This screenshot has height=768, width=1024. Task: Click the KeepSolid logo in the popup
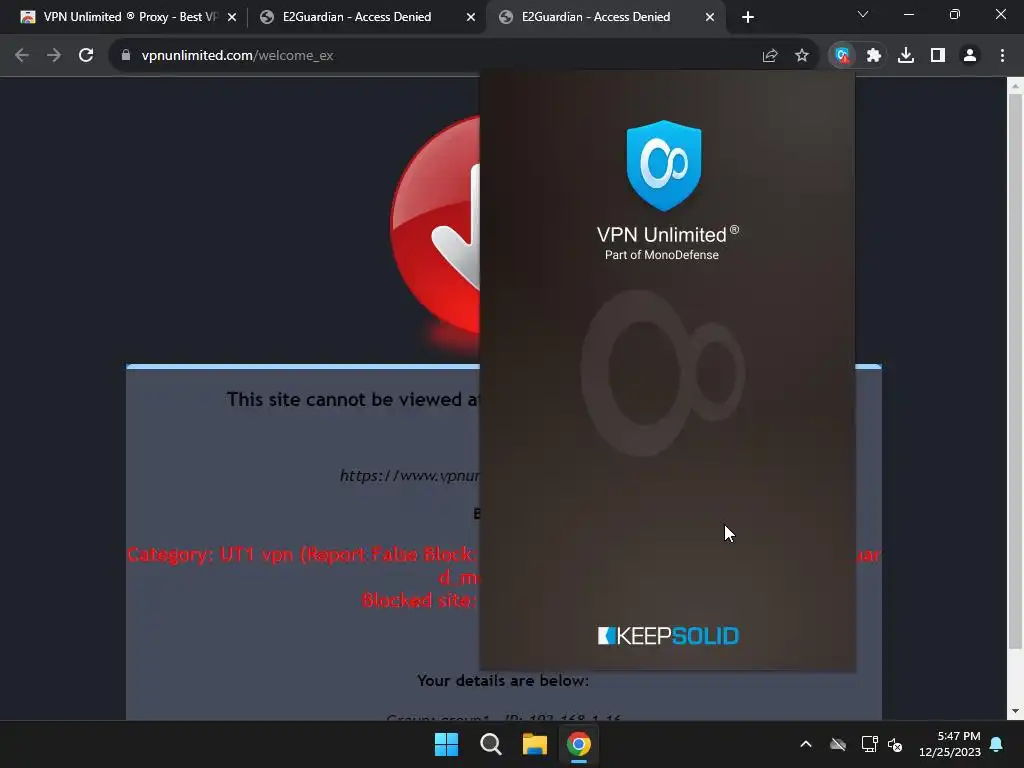click(x=667, y=636)
